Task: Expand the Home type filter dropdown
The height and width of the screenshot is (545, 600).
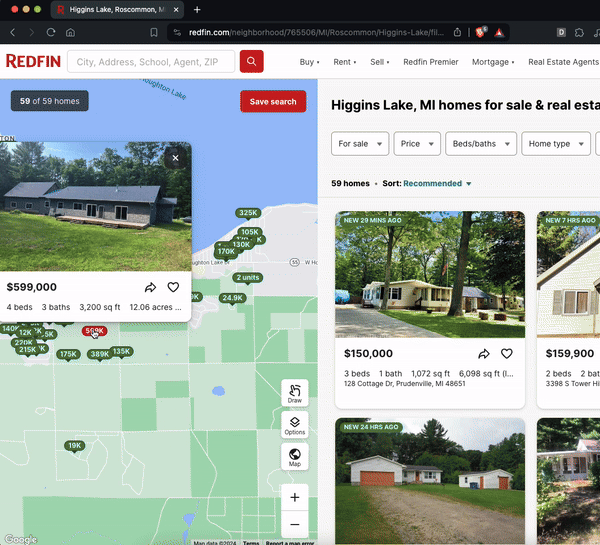Action: pos(556,144)
